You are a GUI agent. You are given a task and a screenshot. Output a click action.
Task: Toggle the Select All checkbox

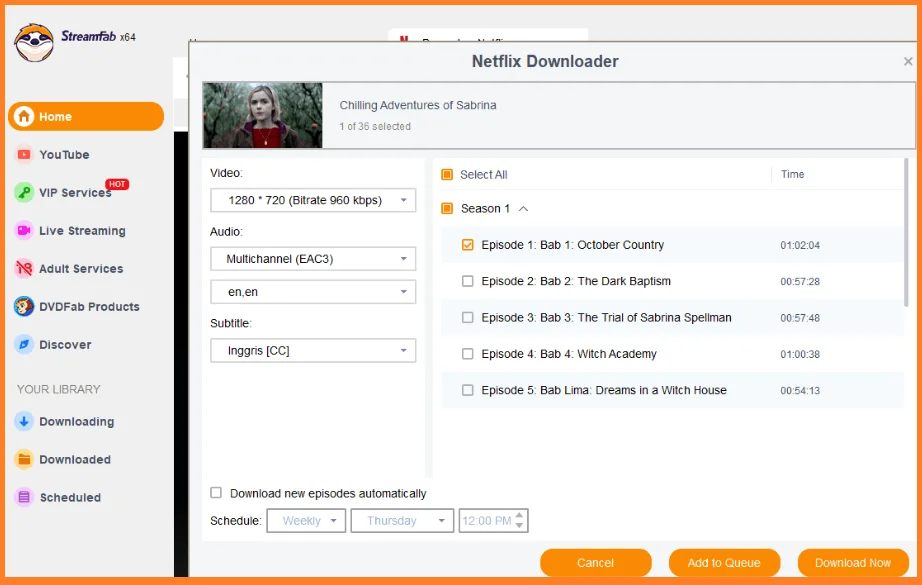point(447,175)
